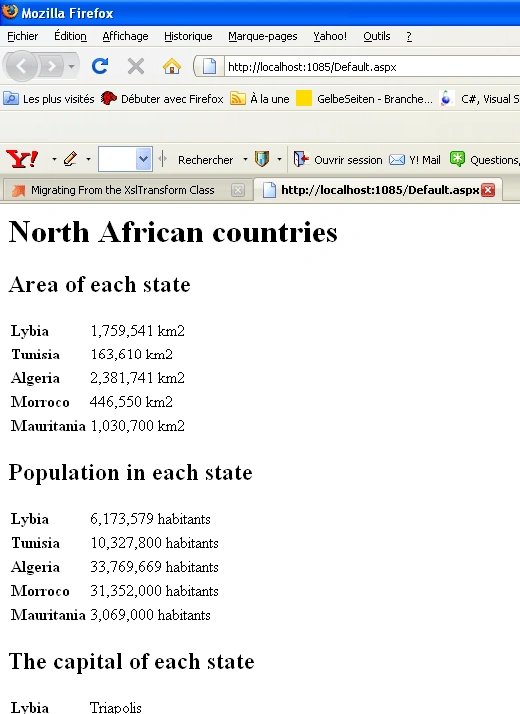Viewport: 520px width, 714px height.
Task: Click the Area of each state heading
Action: (x=99, y=285)
